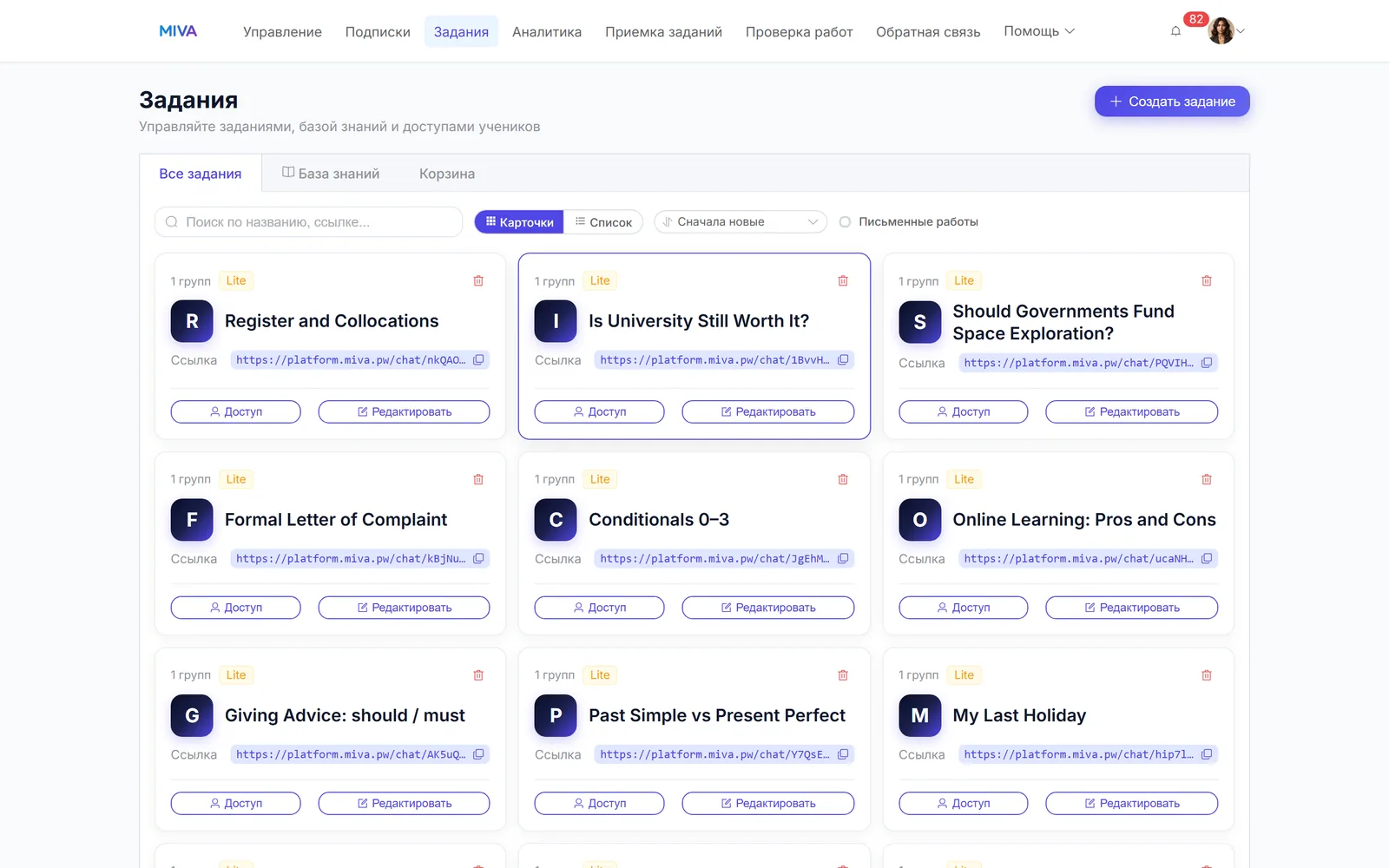The height and width of the screenshot is (868, 1389).
Task: Expand the Помощь menu
Action: pos(1039,31)
